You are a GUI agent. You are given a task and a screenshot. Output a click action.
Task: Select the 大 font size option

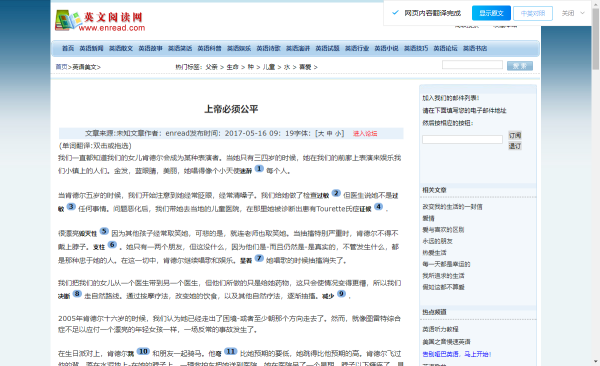coord(321,134)
